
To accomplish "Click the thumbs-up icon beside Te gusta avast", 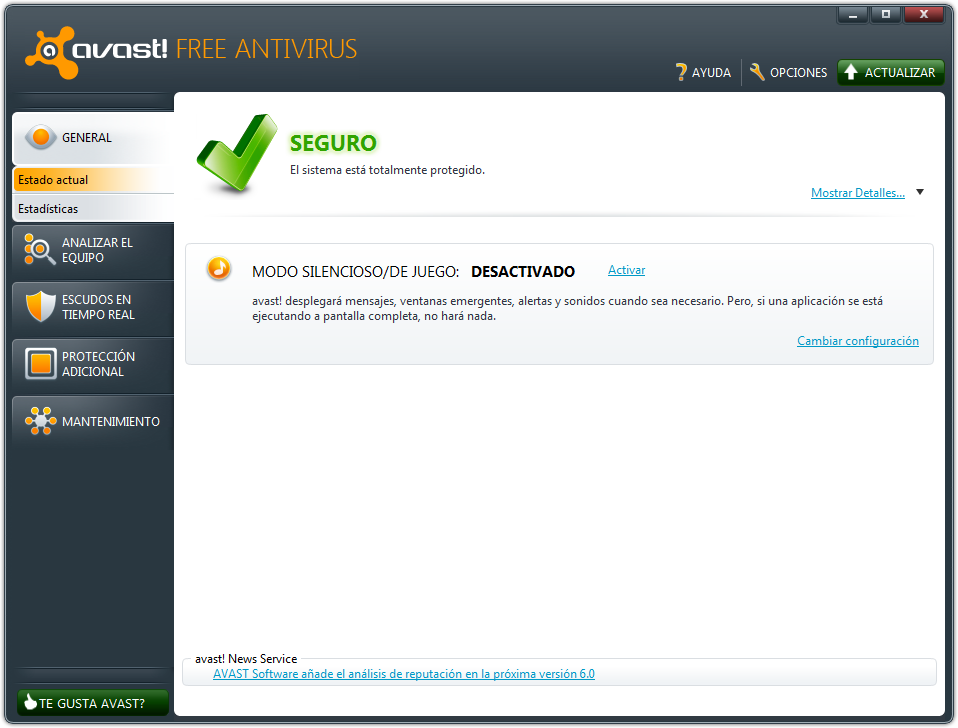I will [x=30, y=702].
